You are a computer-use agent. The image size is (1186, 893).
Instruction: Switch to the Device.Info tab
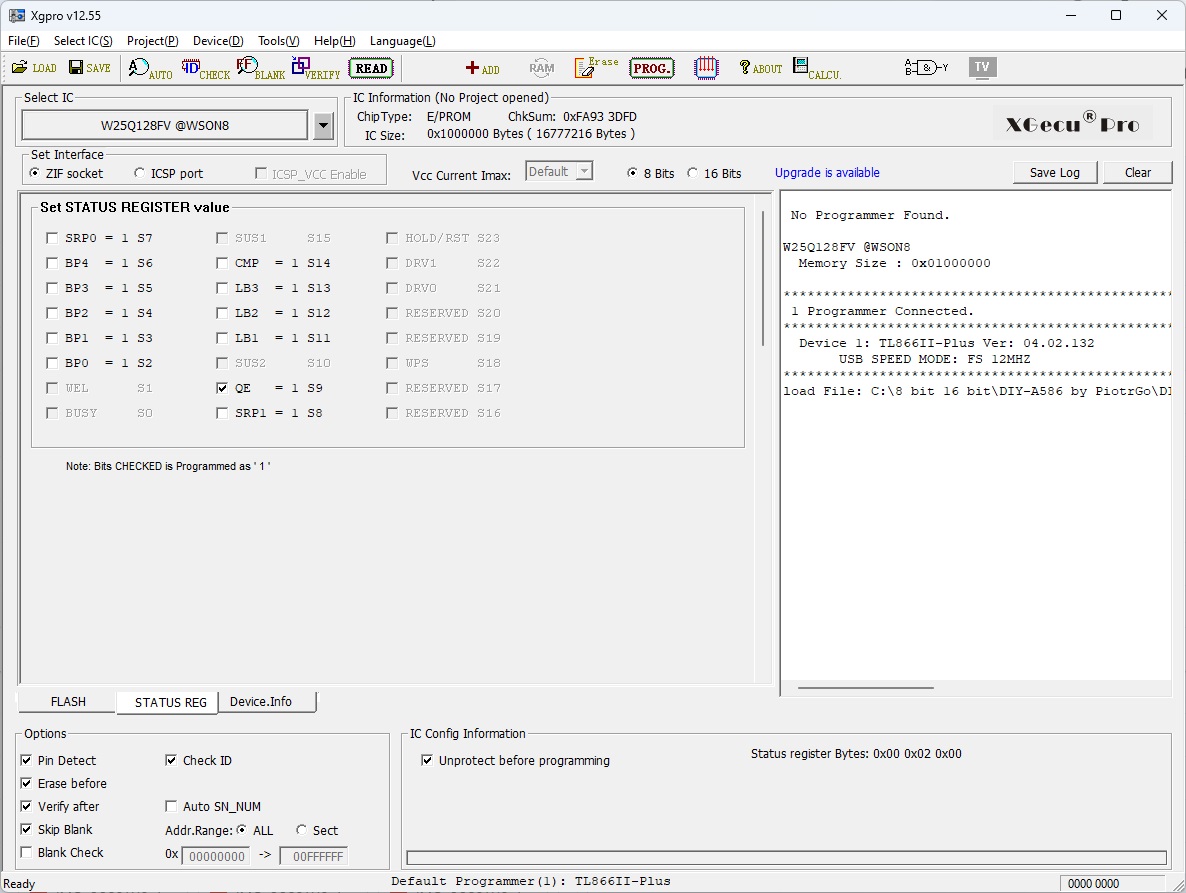click(x=261, y=702)
